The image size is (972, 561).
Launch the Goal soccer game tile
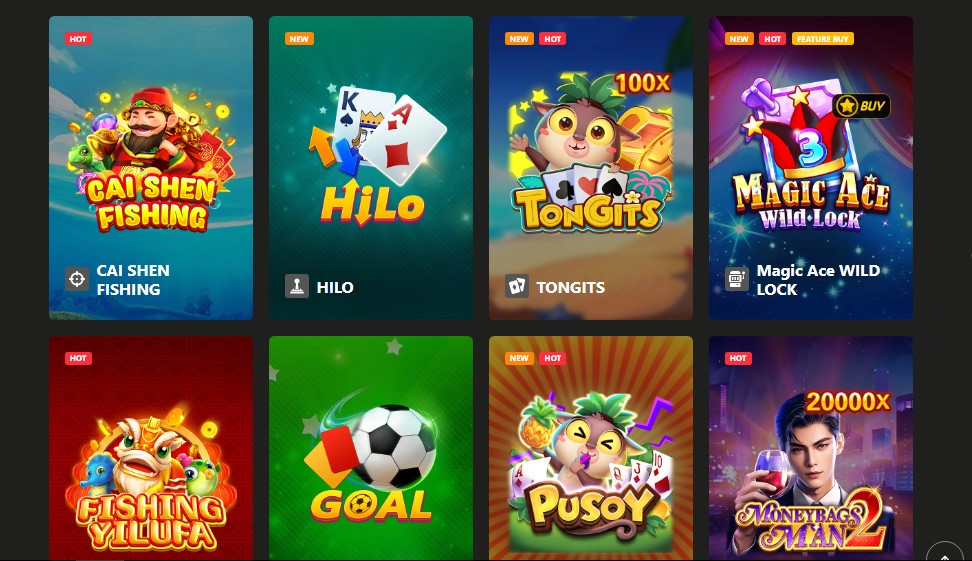point(371,448)
